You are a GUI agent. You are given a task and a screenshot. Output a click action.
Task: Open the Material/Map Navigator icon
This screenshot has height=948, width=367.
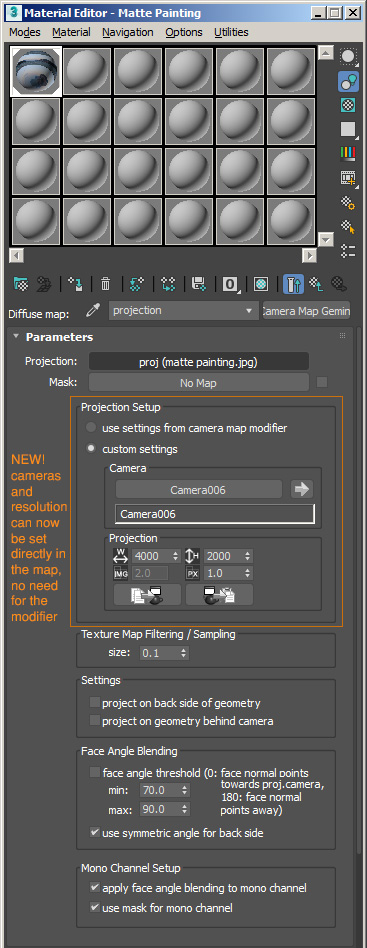pyautogui.click(x=348, y=251)
